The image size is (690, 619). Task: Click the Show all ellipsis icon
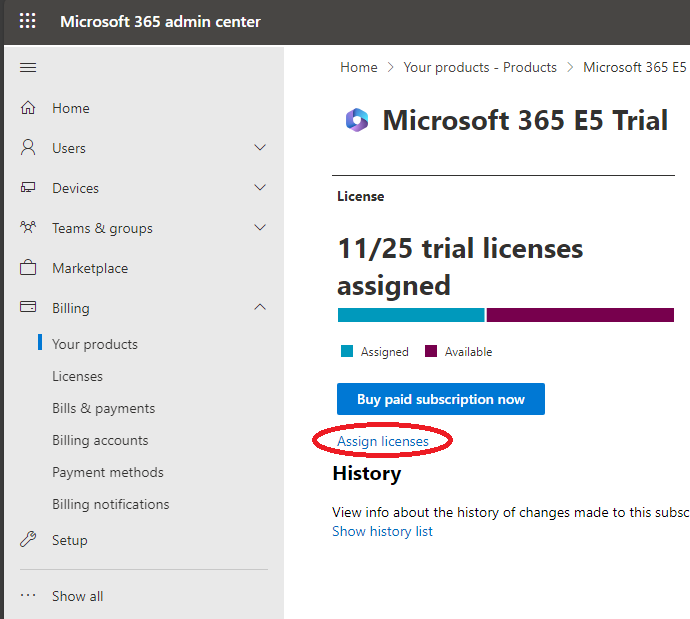[x=28, y=596]
